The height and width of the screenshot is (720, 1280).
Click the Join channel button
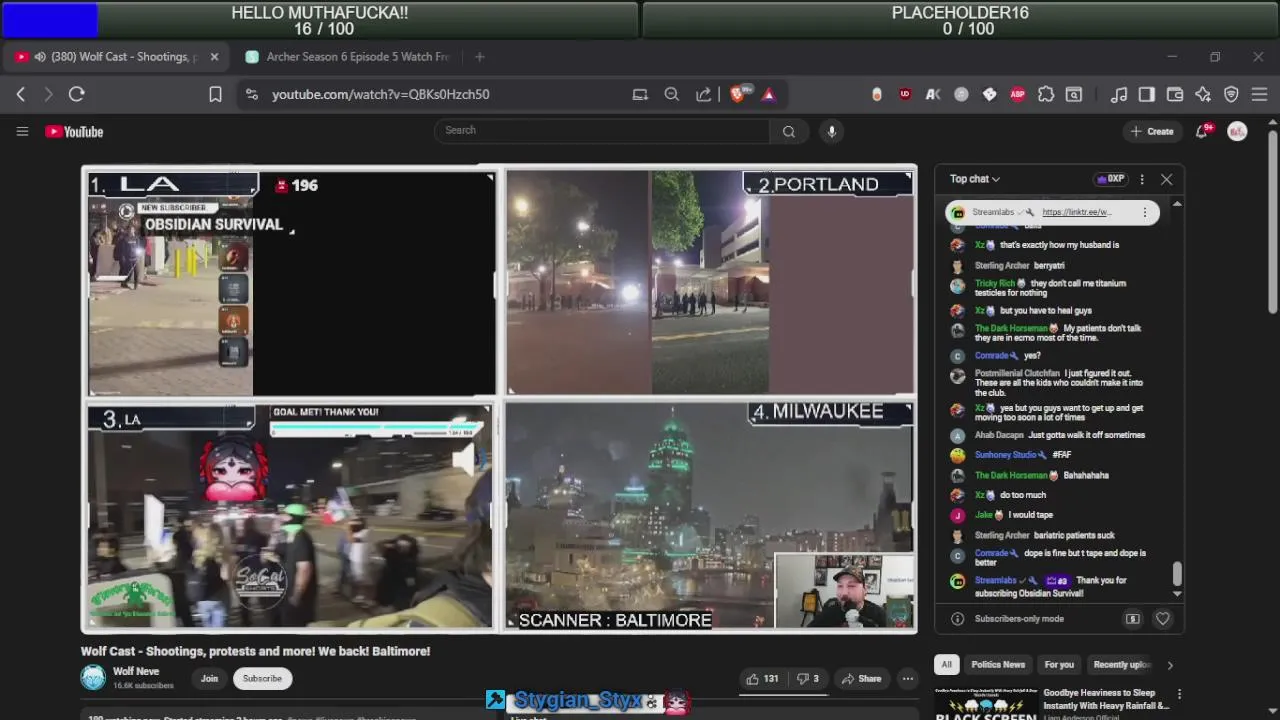(x=209, y=678)
